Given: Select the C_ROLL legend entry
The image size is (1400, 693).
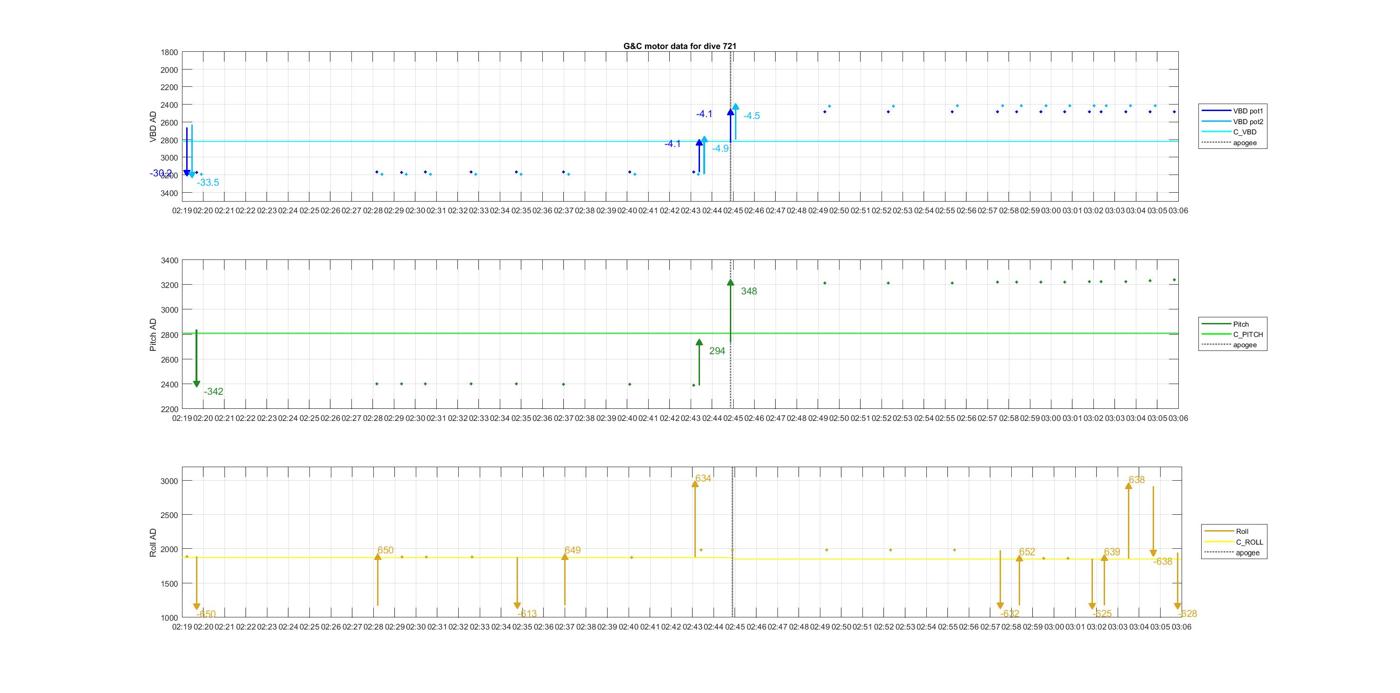Looking at the screenshot, I should point(1234,542).
